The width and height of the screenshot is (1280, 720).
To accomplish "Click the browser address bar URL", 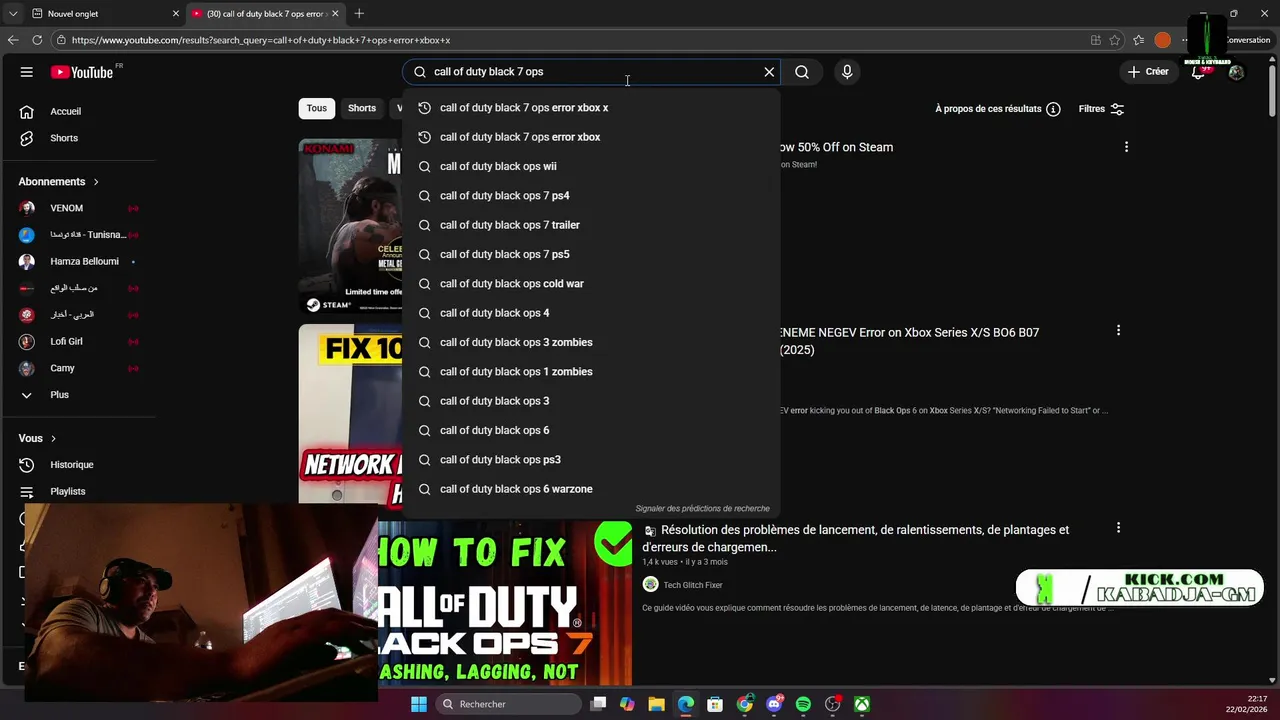I will [x=261, y=40].
